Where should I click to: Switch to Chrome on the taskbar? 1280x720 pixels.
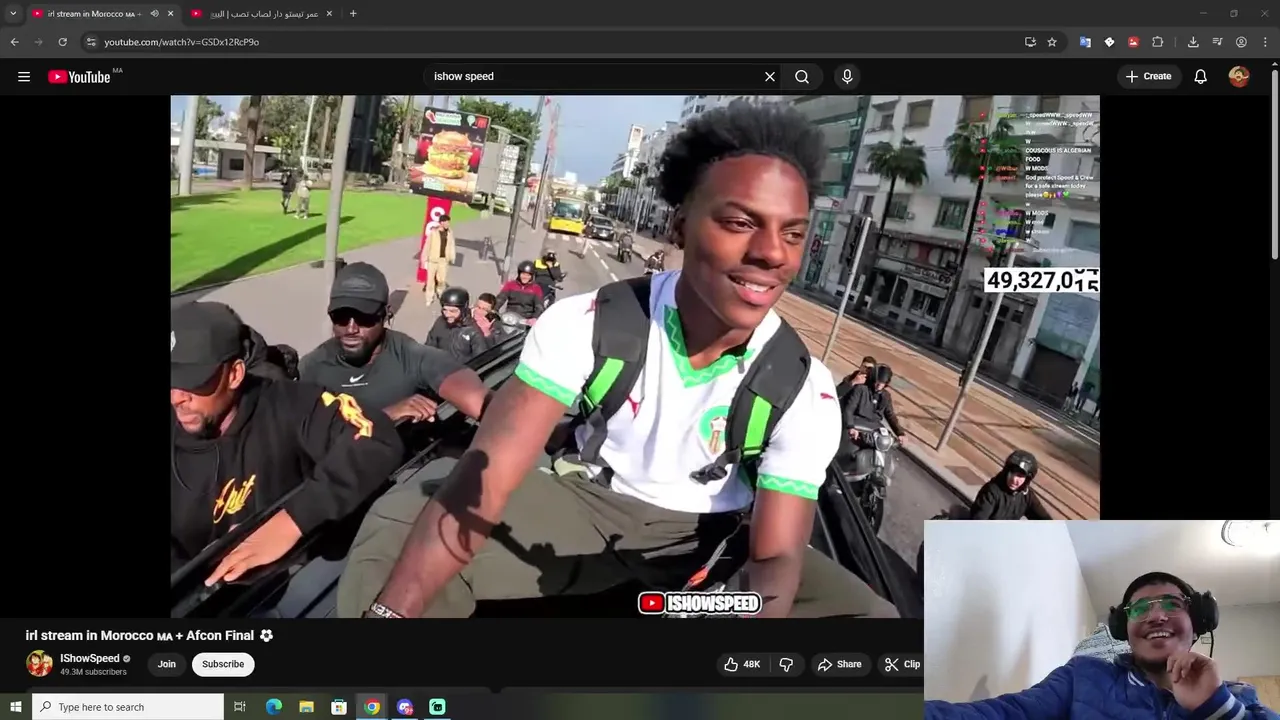point(372,707)
